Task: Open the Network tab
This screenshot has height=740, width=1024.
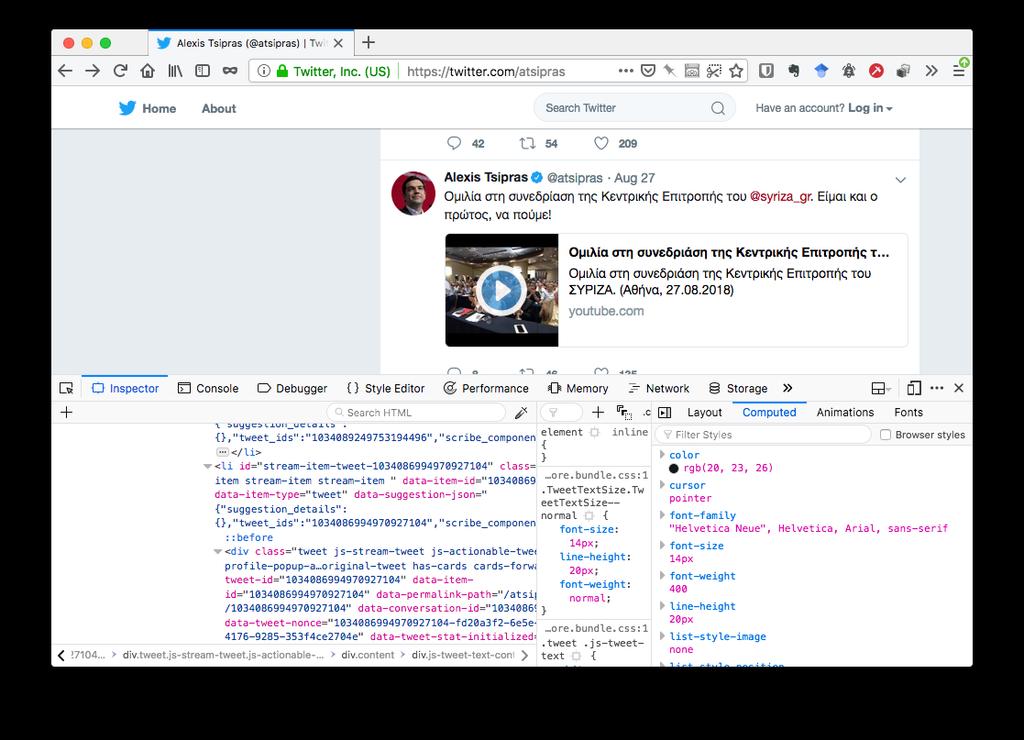Action: coord(658,388)
